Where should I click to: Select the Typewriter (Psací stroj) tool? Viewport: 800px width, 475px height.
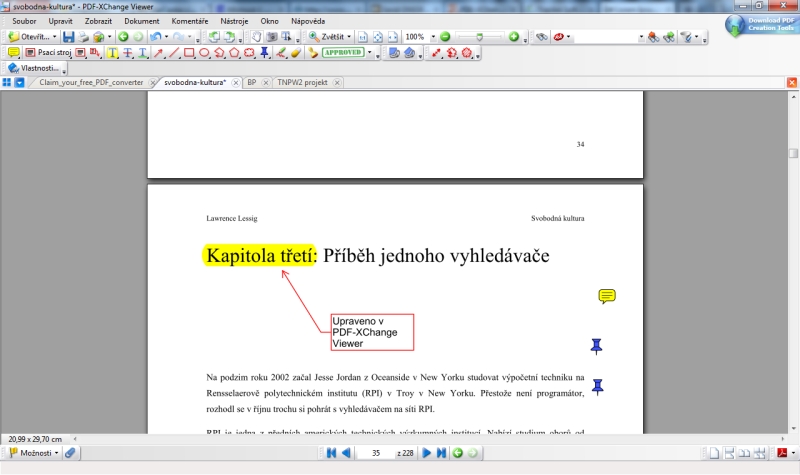(x=48, y=53)
